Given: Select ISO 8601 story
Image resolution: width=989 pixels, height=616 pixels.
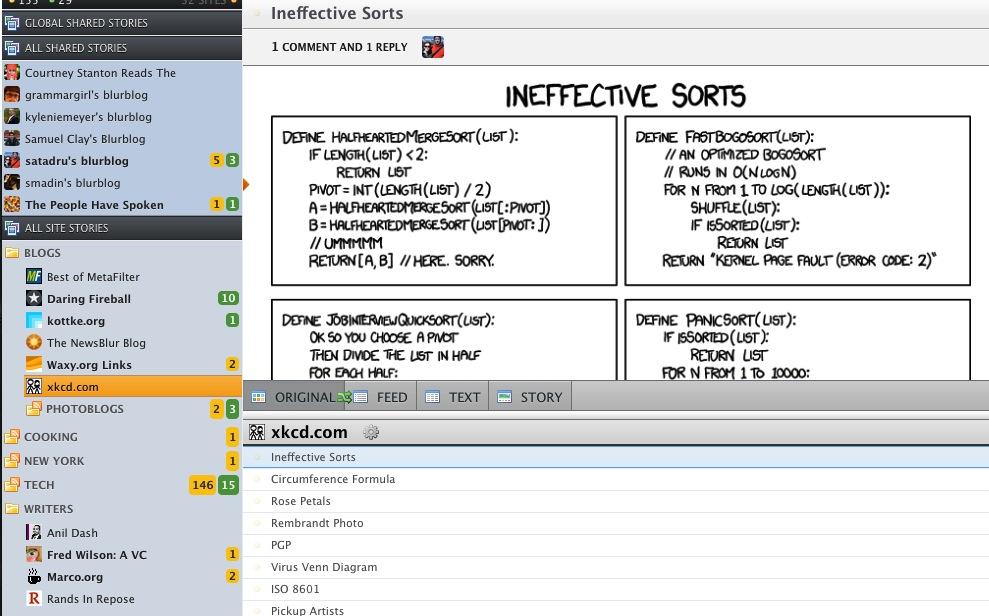Looking at the screenshot, I should [616, 590].
